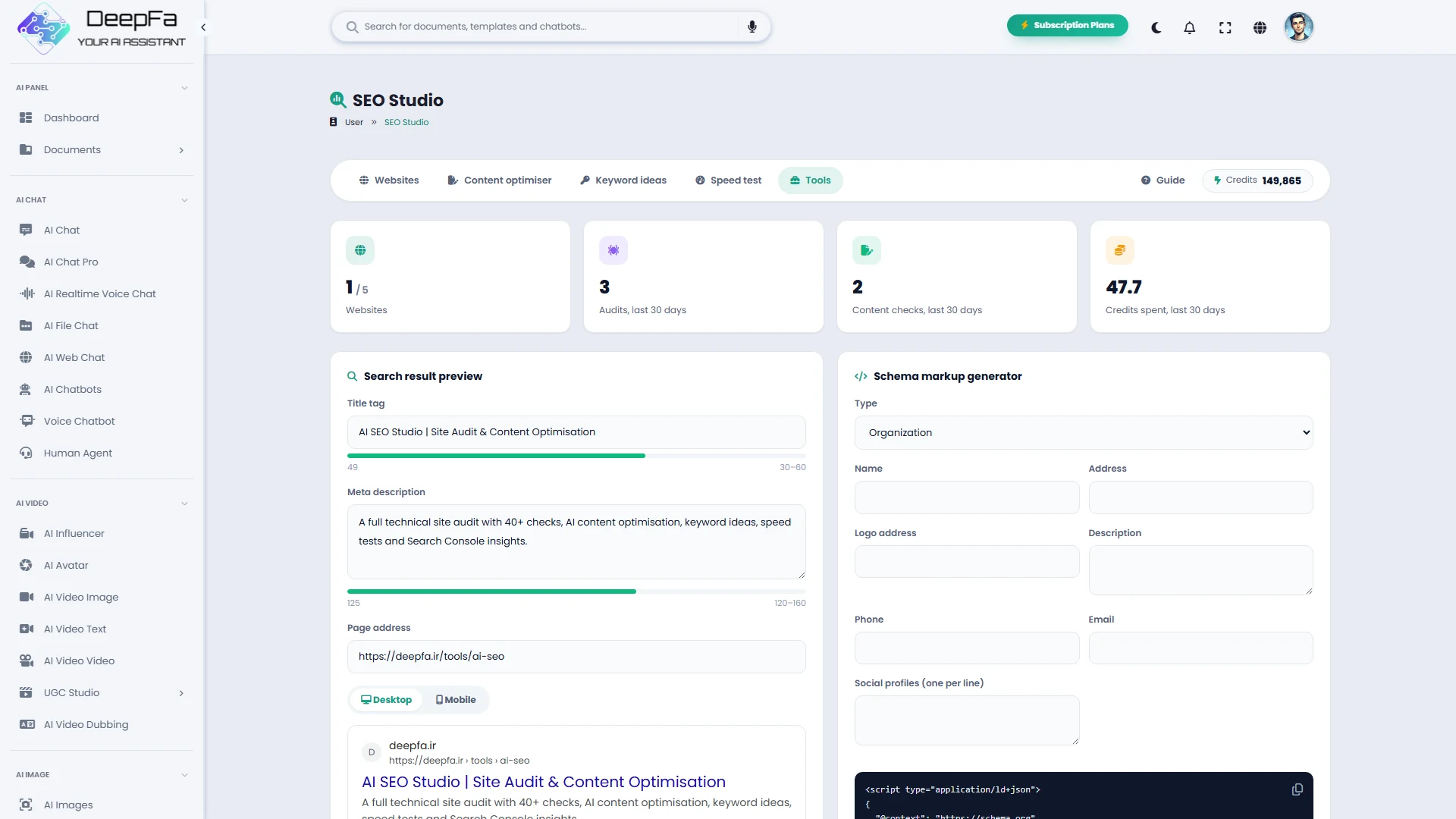This screenshot has height=819, width=1456.
Task: Click the User breadcrumb link
Action: tap(354, 122)
